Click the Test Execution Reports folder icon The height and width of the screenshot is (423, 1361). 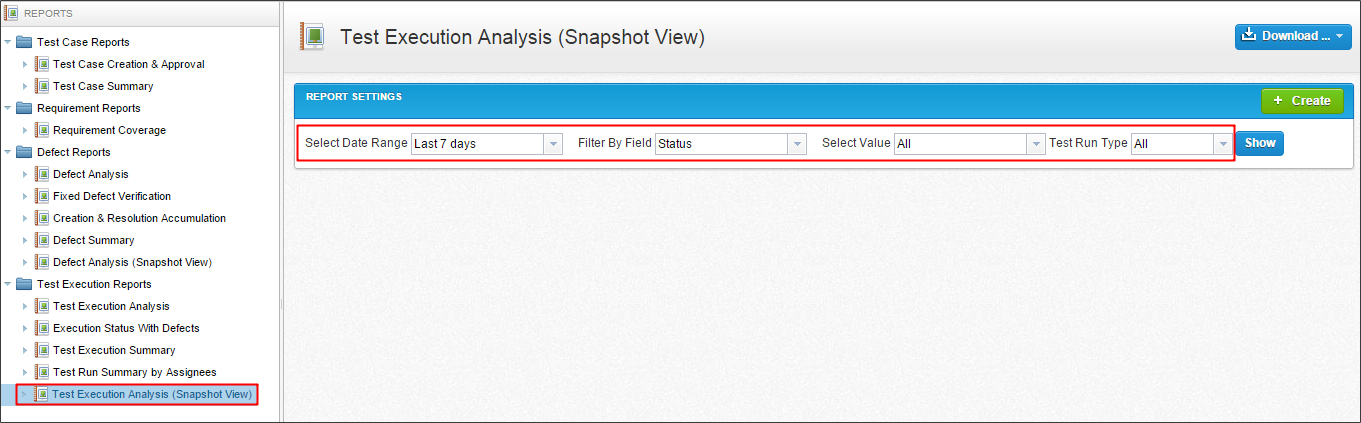pos(24,284)
